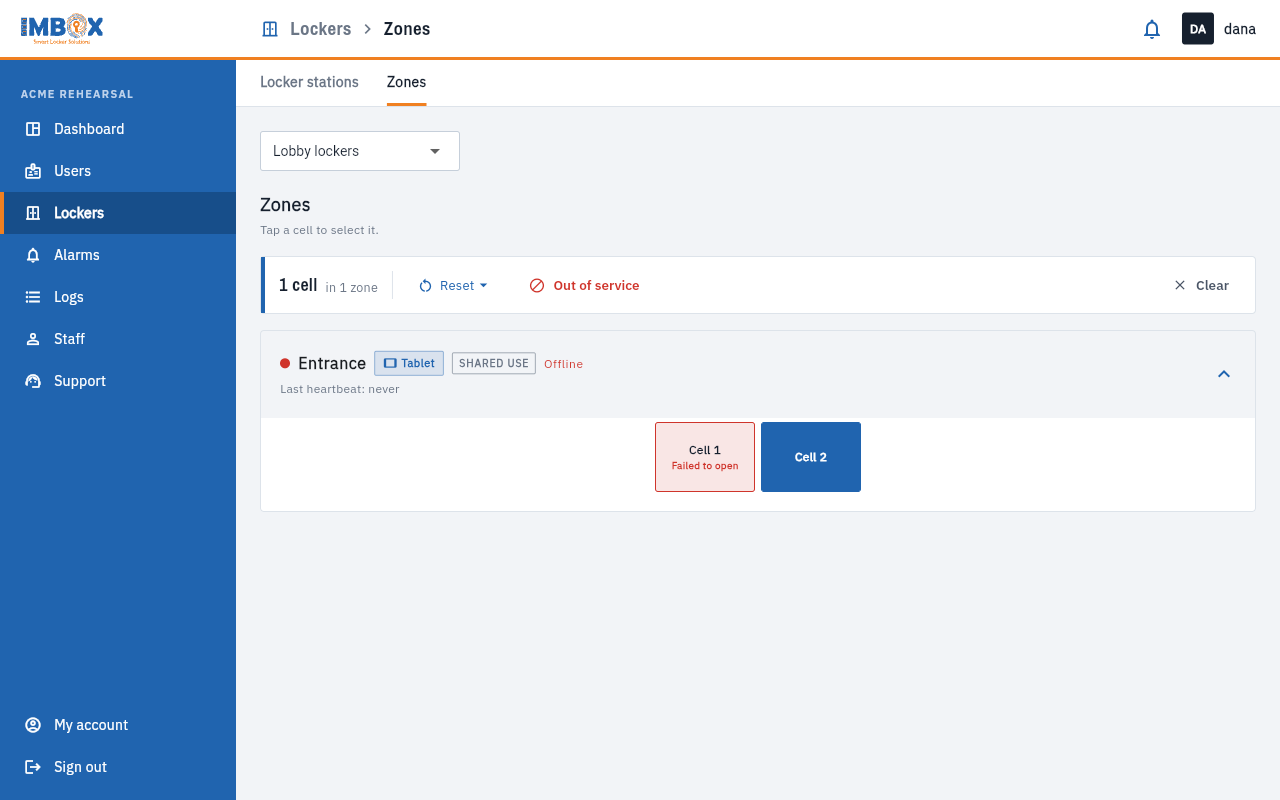Select Cell 1 failed to open

(705, 457)
